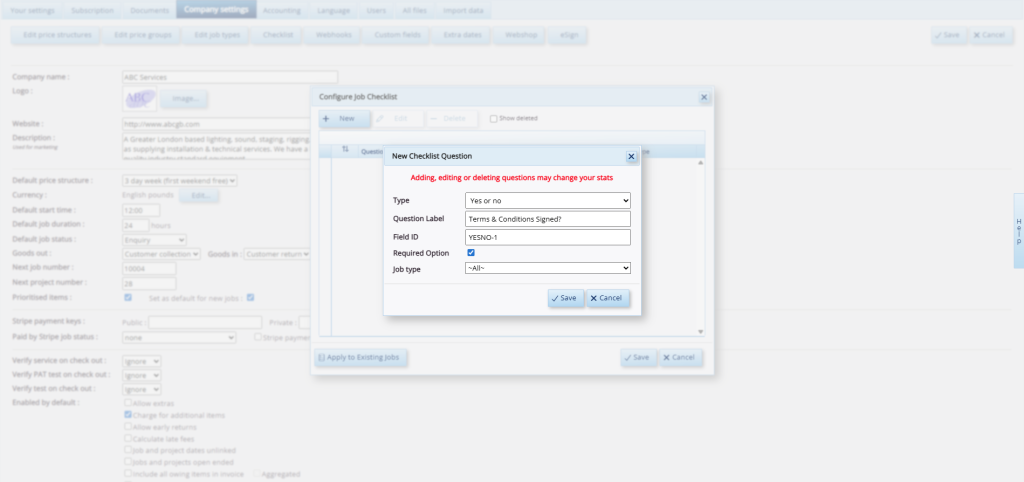Open the eSign settings button
Image resolution: width=1024 pixels, height=482 pixels.
(568, 35)
